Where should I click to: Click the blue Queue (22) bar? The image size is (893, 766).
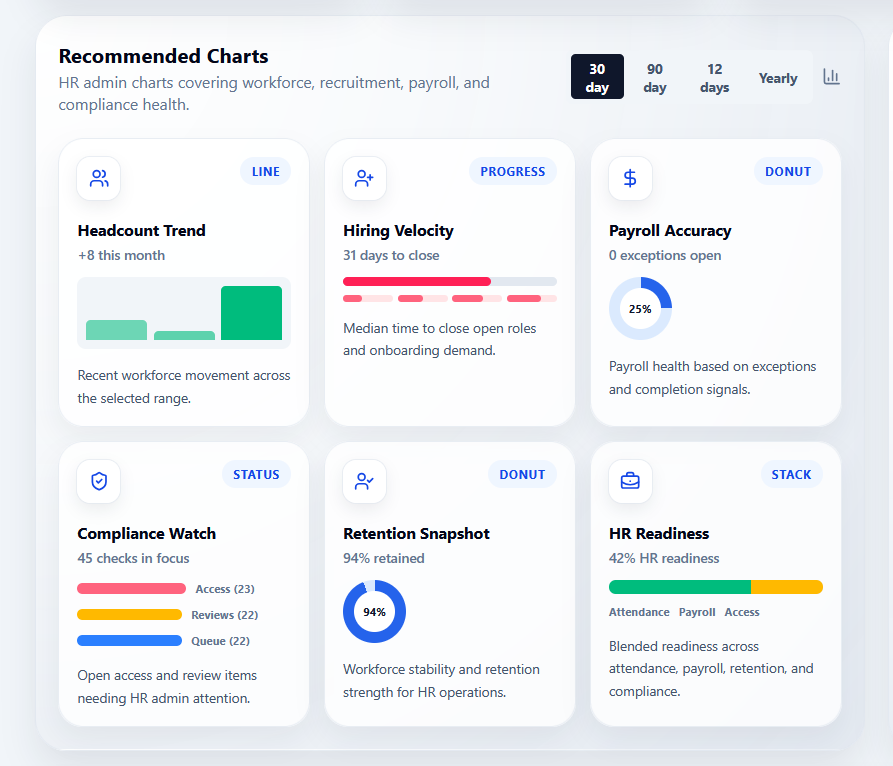[130, 641]
